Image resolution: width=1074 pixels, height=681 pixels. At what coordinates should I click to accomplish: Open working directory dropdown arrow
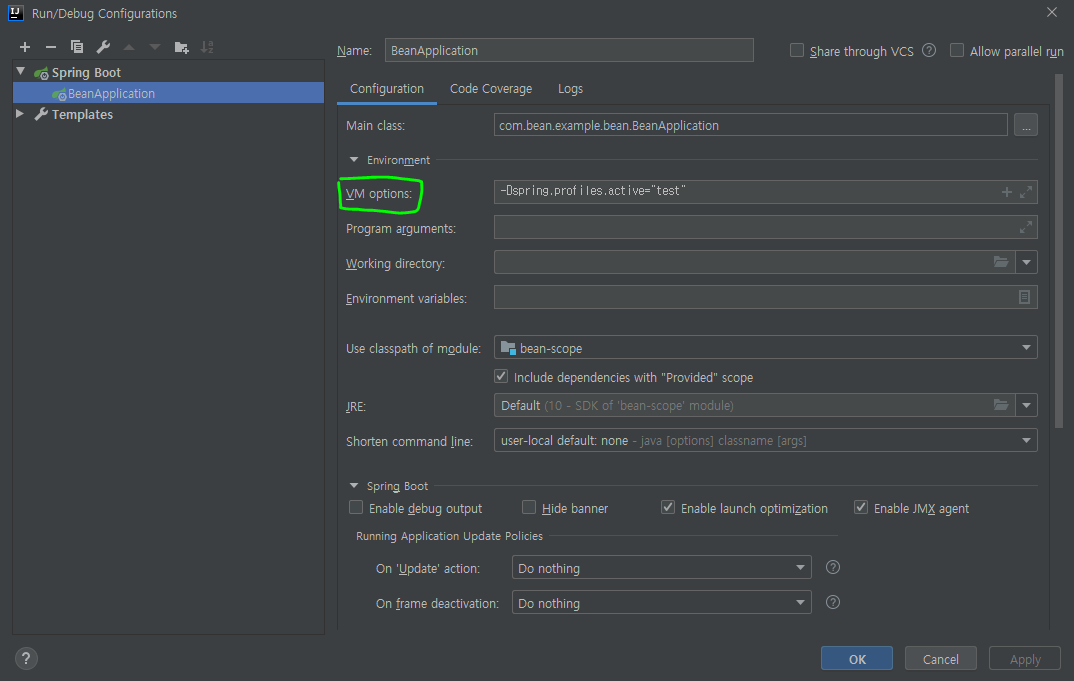pyautogui.click(x=1026, y=262)
